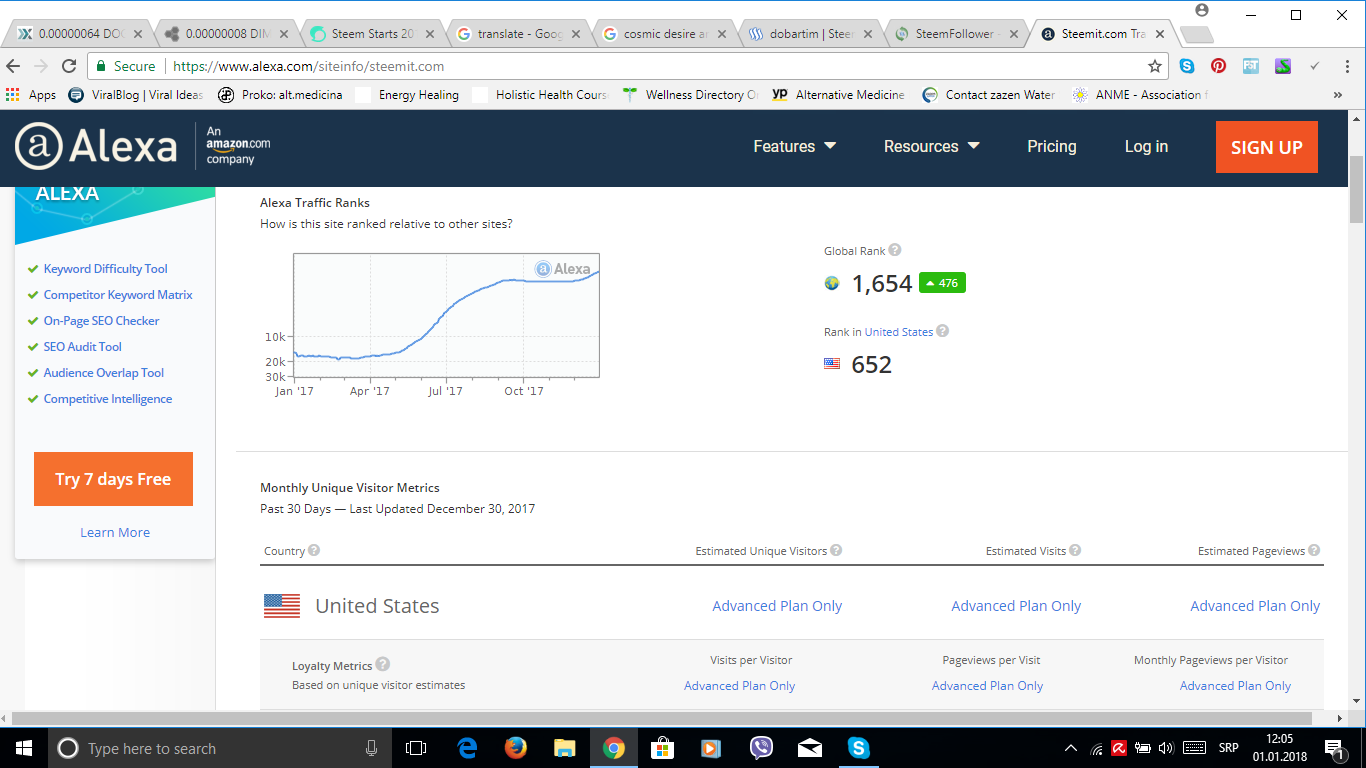This screenshot has width=1366, height=768.
Task: Open the Apps shortcut in bookmarks bar
Action: [31, 95]
